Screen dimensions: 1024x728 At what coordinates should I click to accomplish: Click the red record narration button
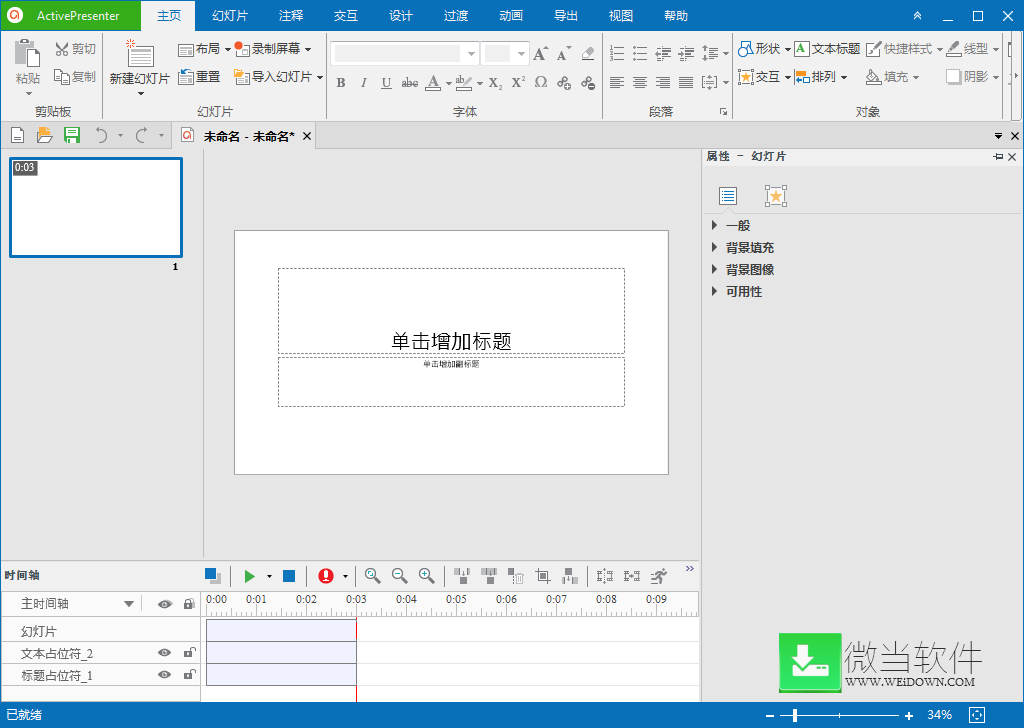click(326, 576)
